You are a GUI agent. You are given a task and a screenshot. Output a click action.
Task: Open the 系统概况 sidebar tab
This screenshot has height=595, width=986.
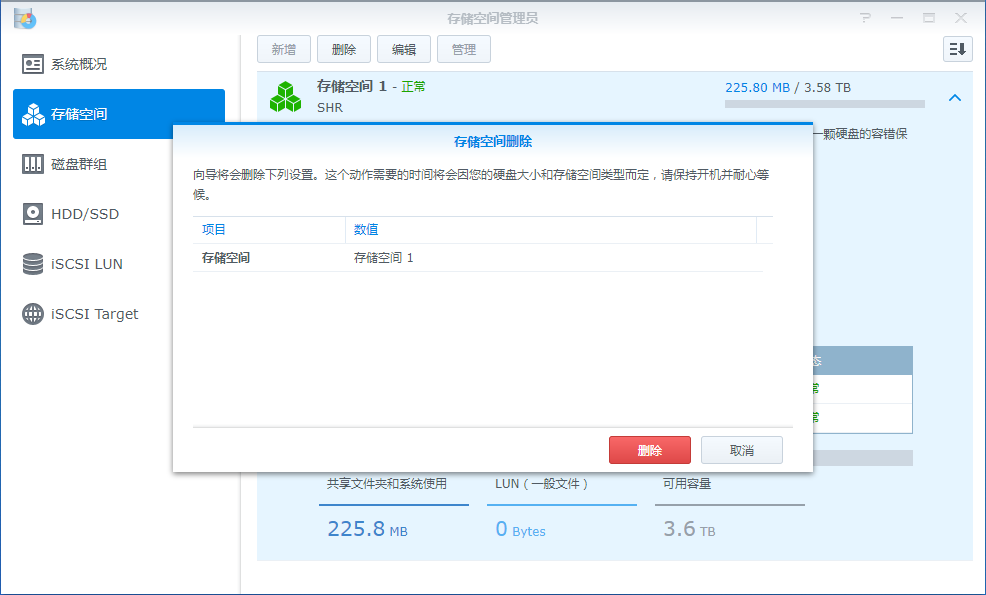pyautogui.click(x=79, y=64)
